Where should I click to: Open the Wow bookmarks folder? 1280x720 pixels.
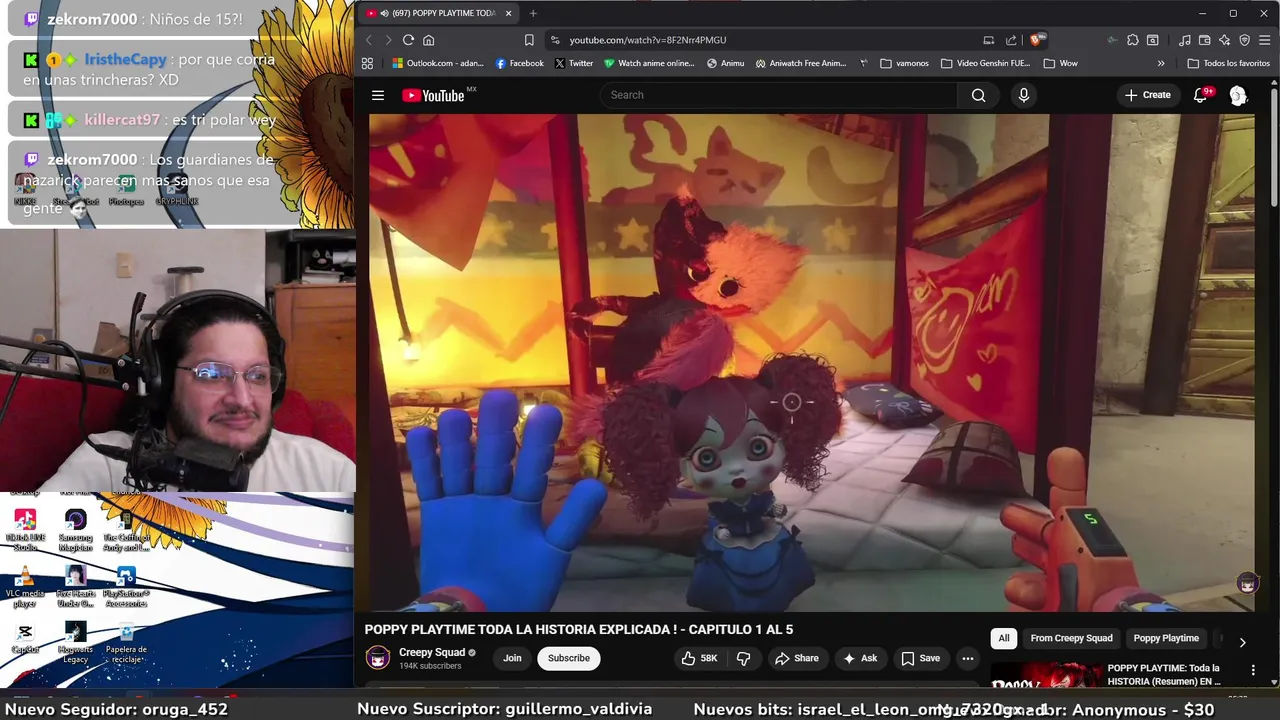coord(1060,63)
